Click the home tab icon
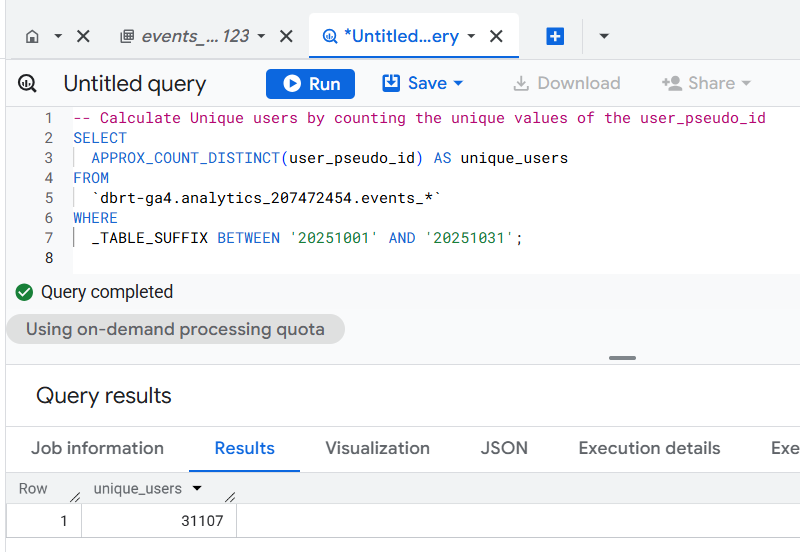The width and height of the screenshot is (800, 552). coord(32,37)
